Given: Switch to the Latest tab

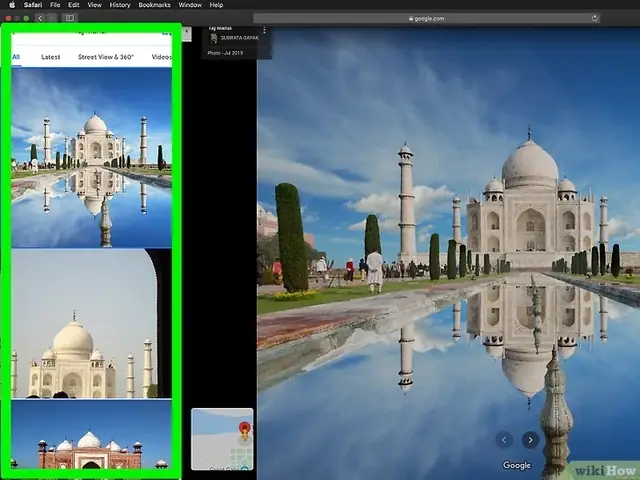Looking at the screenshot, I should tap(51, 57).
